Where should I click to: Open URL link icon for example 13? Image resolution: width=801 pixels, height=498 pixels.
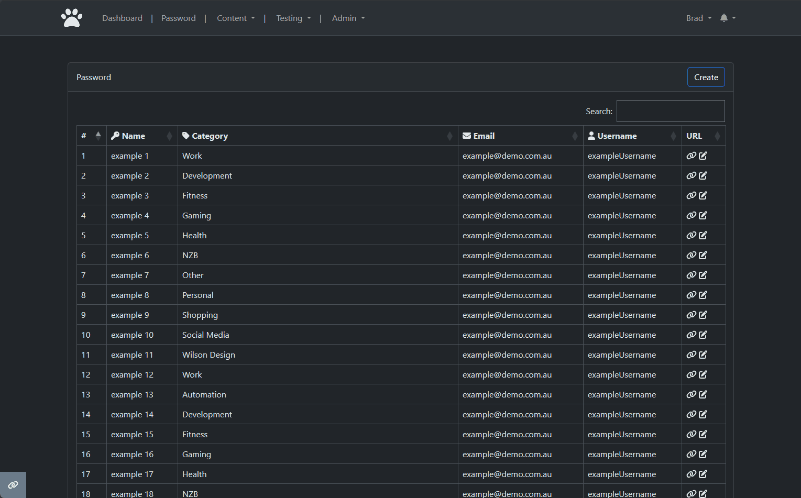(691, 395)
